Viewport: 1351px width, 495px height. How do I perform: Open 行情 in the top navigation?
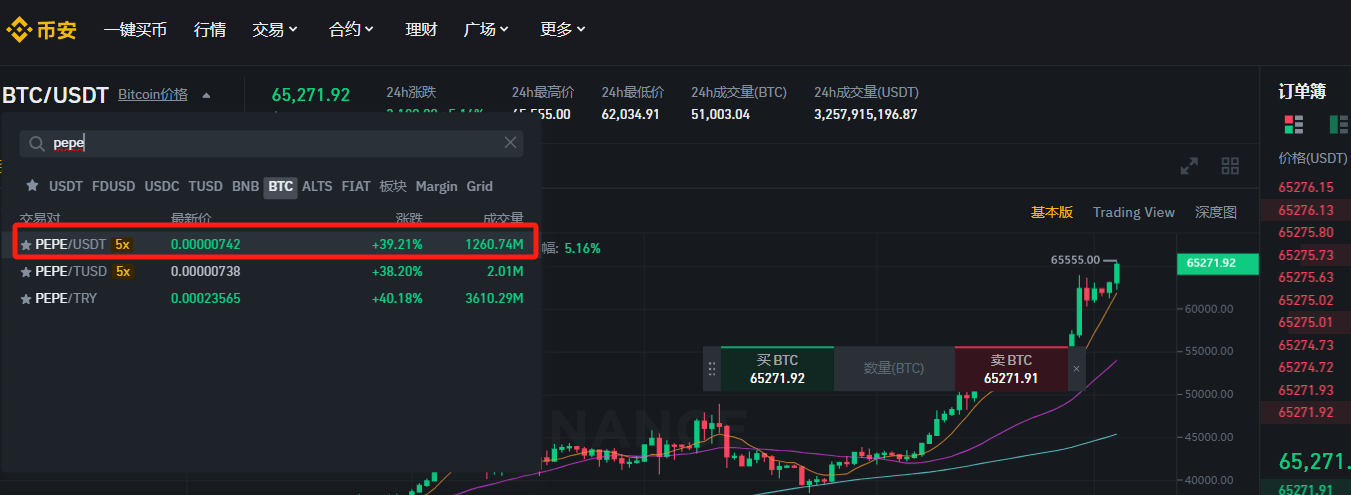pos(210,29)
